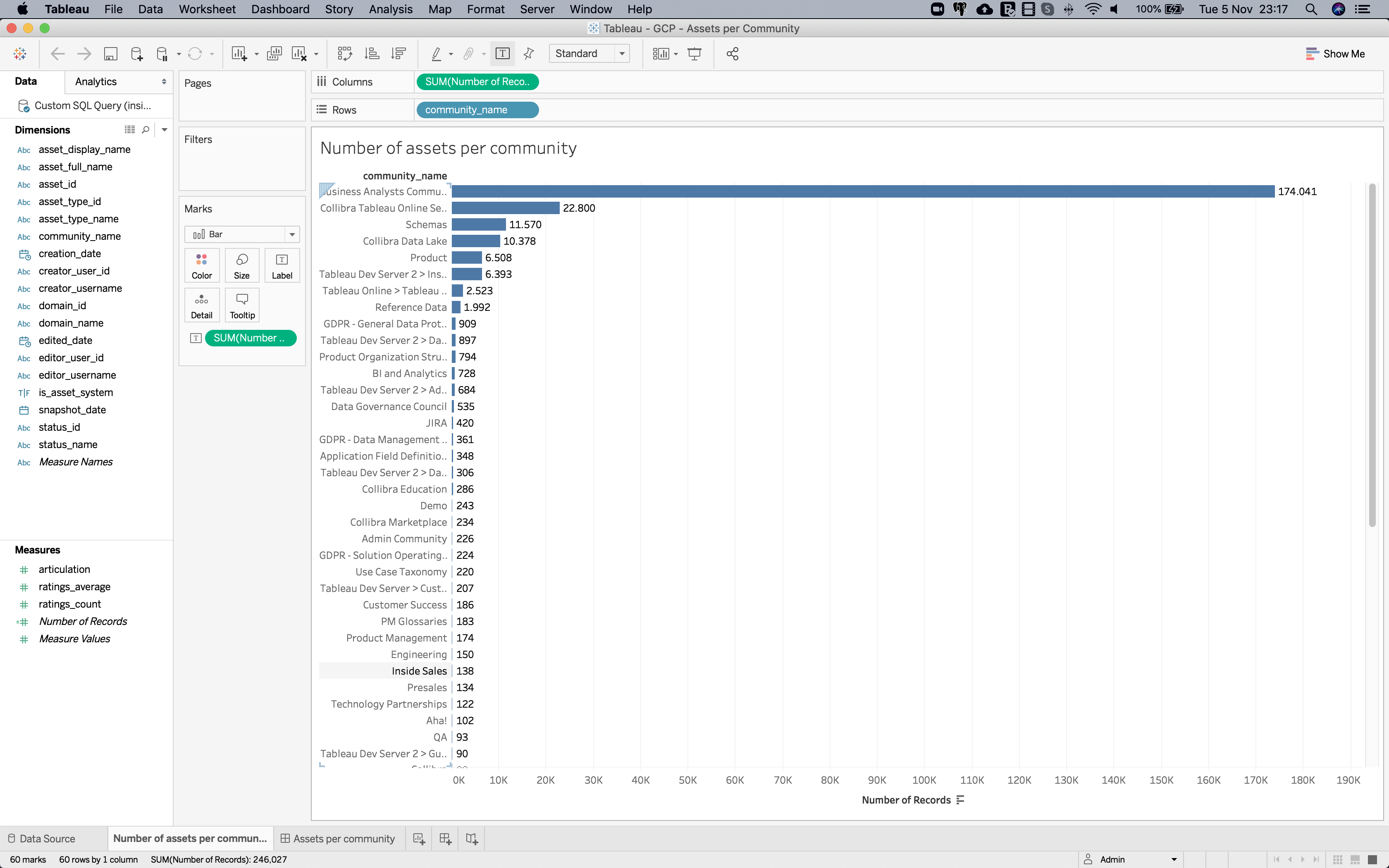Open the Worksheet menu
The width and height of the screenshot is (1389, 868).
[207, 9]
